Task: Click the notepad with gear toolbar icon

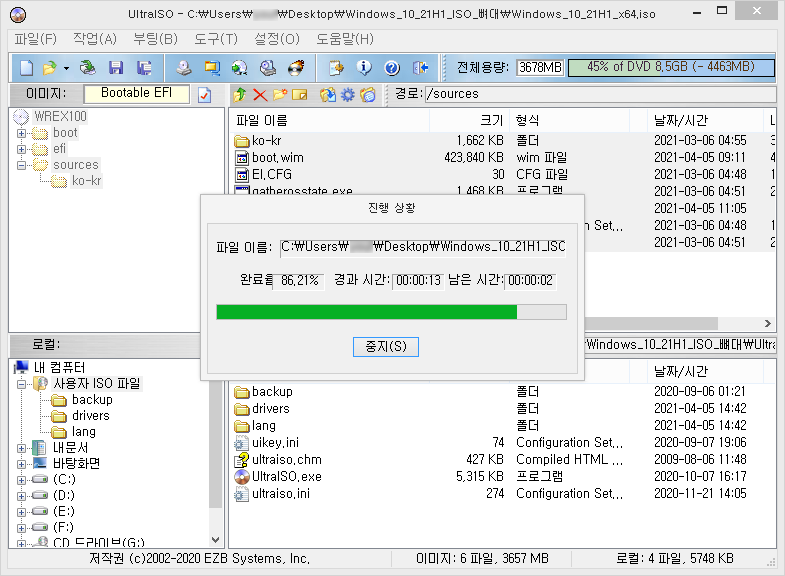Action: (x=336, y=68)
